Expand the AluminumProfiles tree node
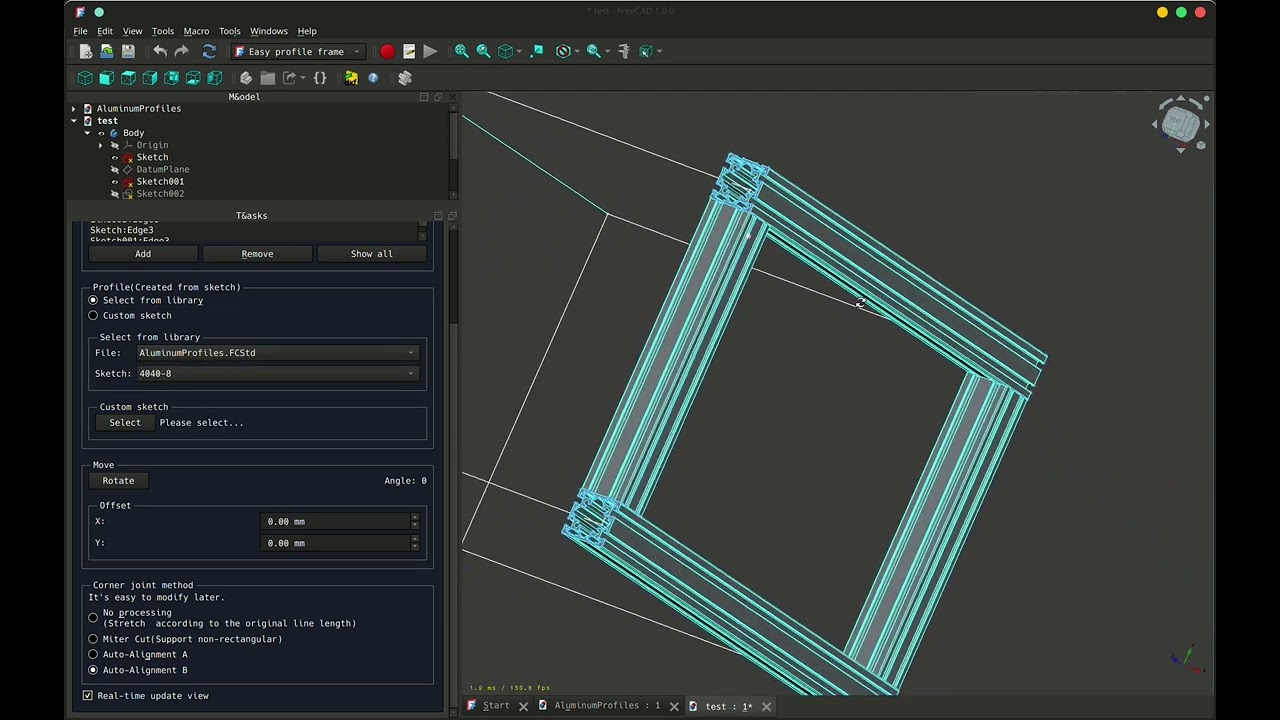Image resolution: width=1280 pixels, height=720 pixels. [74, 109]
